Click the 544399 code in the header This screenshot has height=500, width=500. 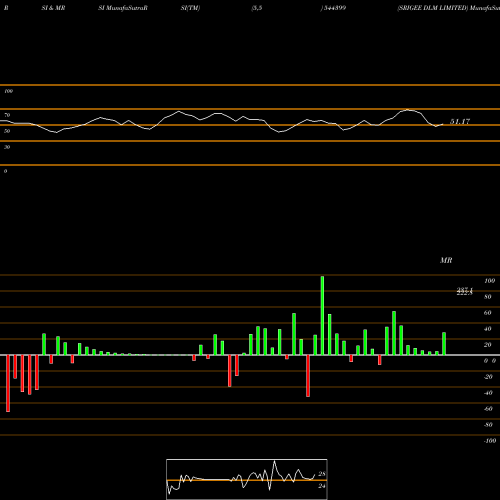(335, 8)
